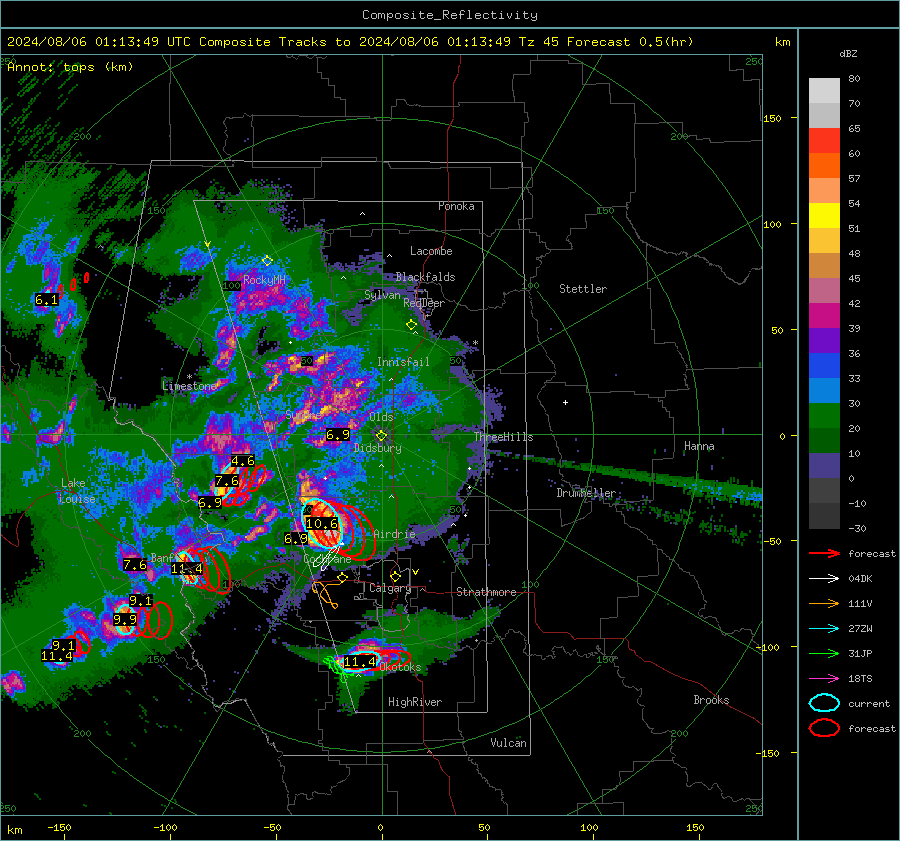
Task: Select the orange 111V arrow legend icon
Action: (824, 603)
